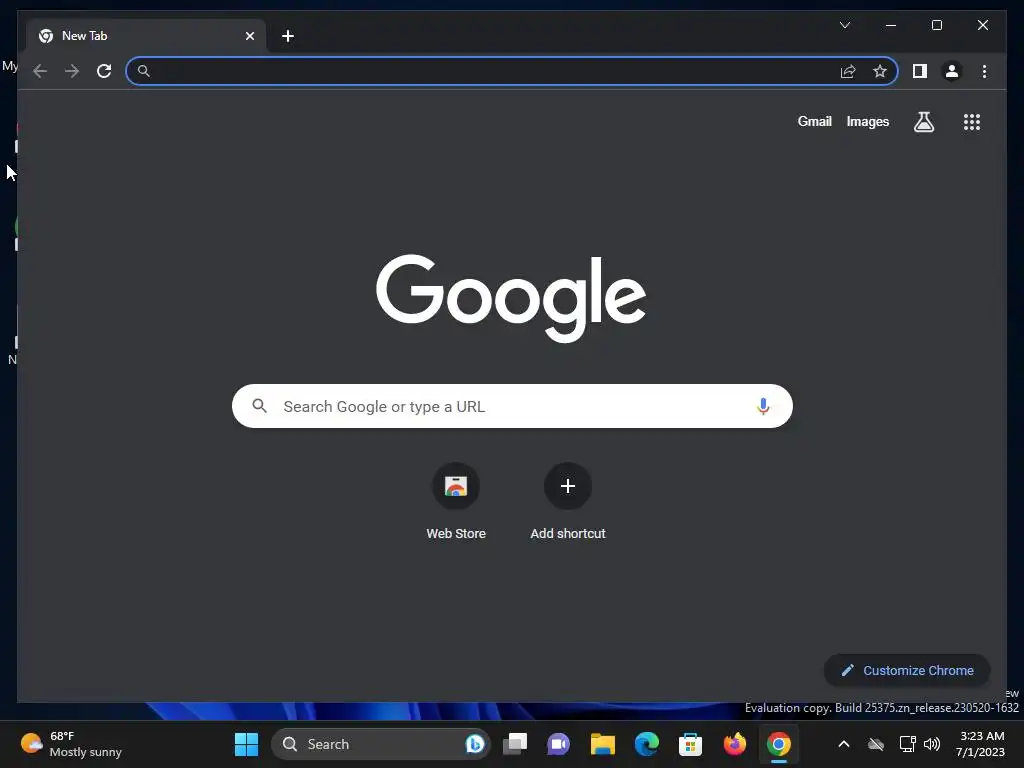Screen dimensions: 1024x768
Task: Open File Explorer from taskbar
Action: [603, 744]
